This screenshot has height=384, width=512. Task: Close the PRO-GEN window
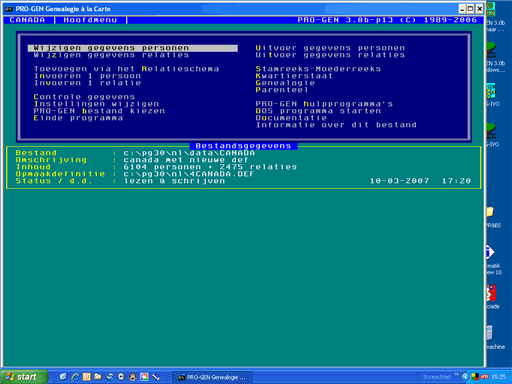[x=479, y=9]
